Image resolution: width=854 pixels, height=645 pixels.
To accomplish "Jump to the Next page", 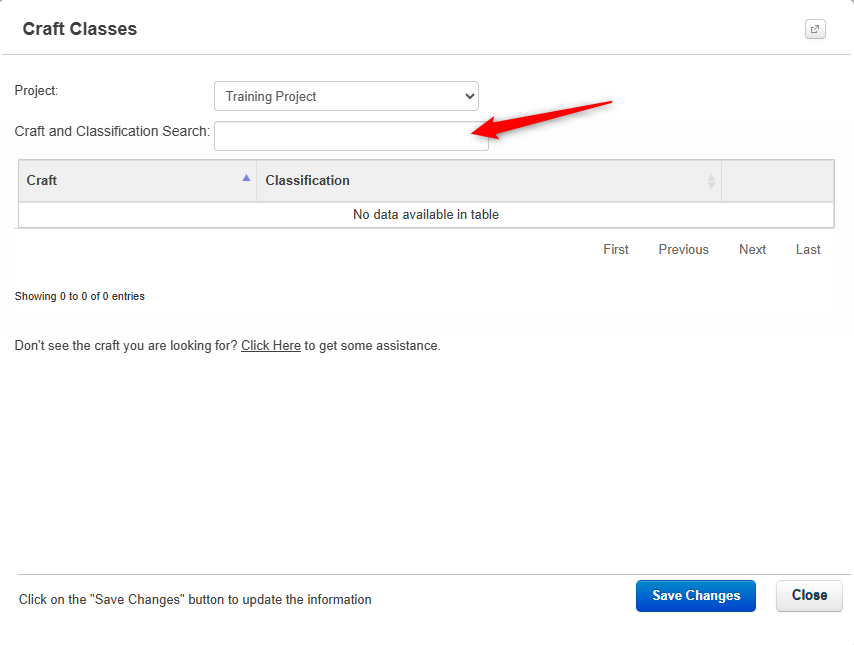I will point(752,249).
